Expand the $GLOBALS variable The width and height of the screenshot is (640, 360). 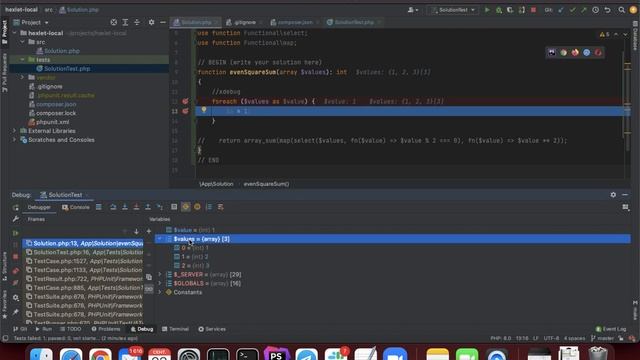[160, 283]
